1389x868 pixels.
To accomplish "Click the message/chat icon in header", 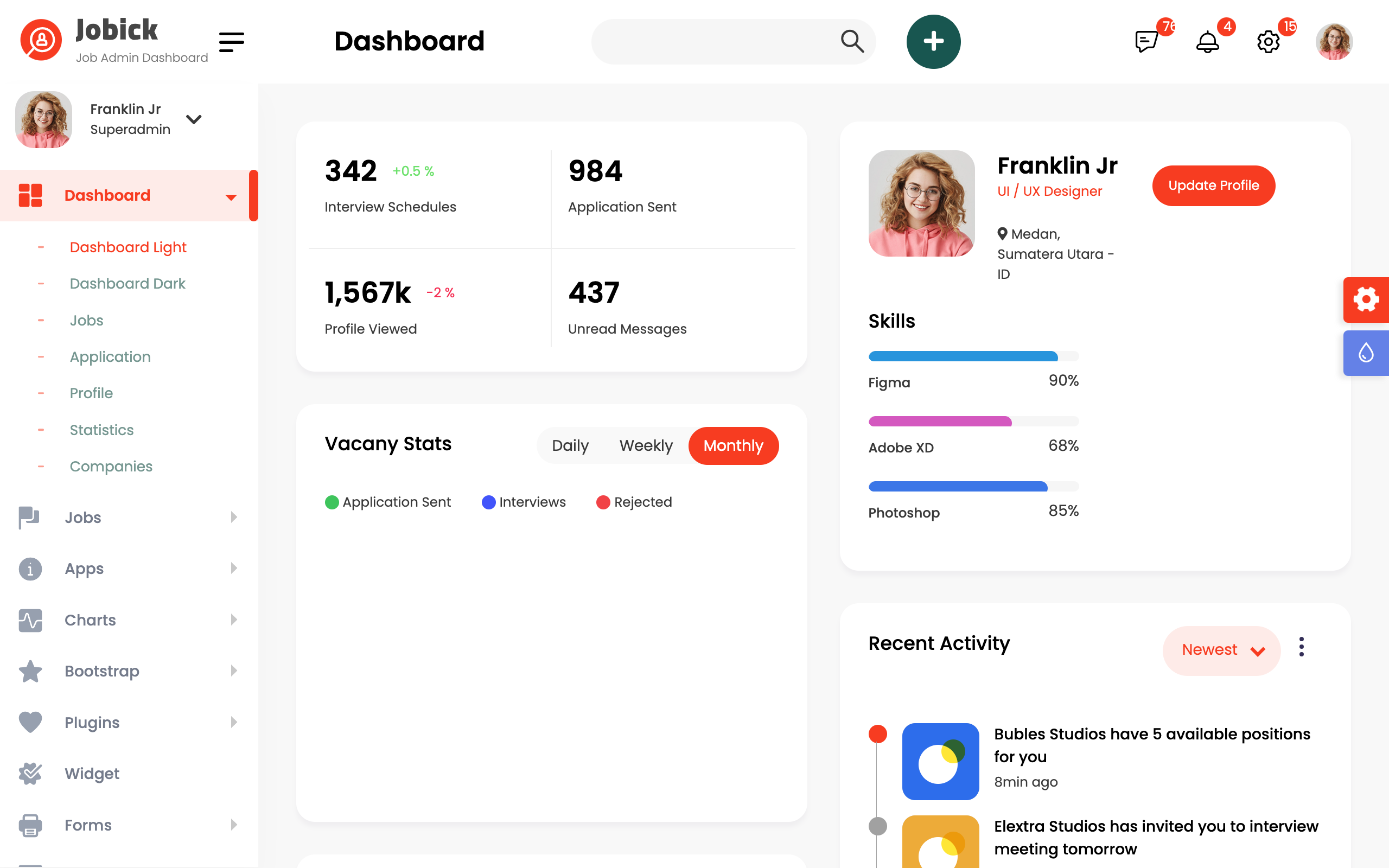I will click(x=1147, y=41).
